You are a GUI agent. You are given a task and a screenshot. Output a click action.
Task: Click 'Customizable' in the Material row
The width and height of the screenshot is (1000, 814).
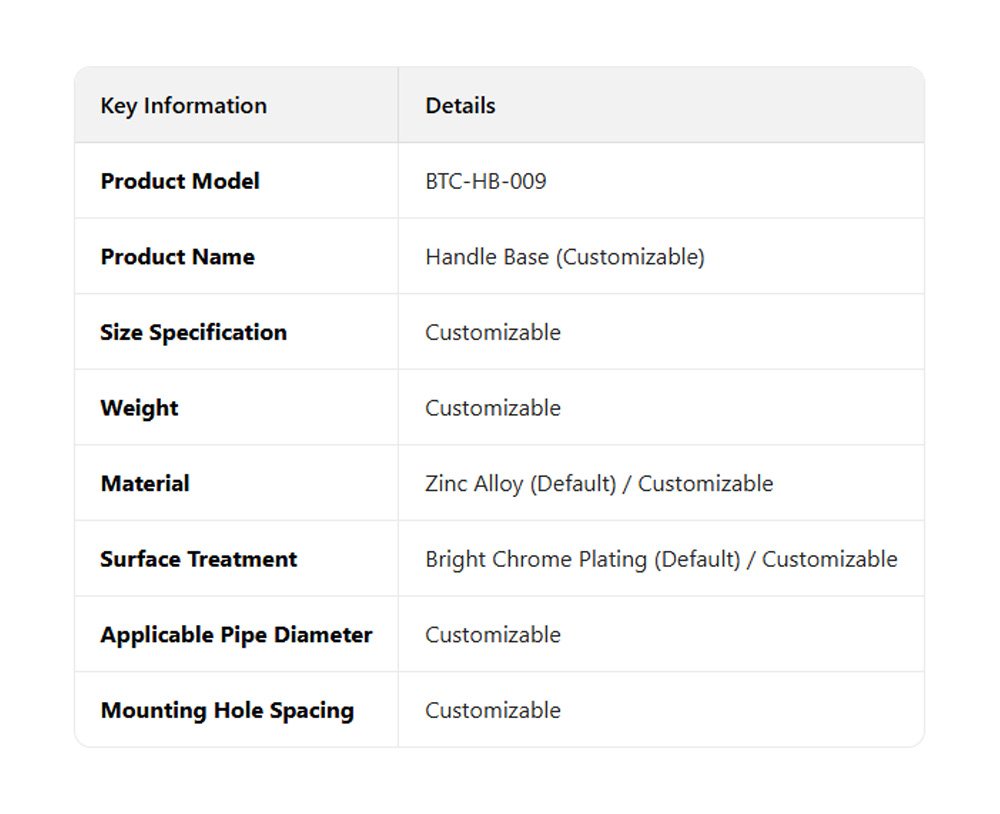coord(705,484)
